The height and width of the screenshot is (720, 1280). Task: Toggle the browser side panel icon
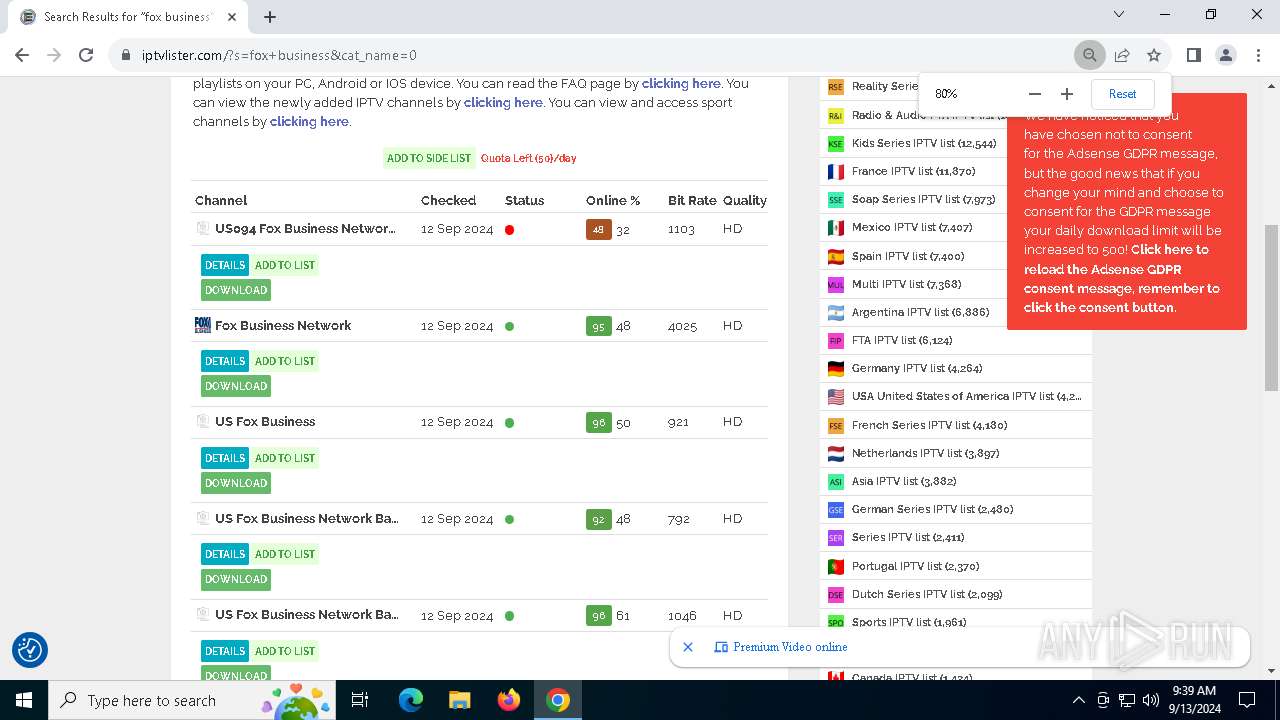pos(1193,55)
